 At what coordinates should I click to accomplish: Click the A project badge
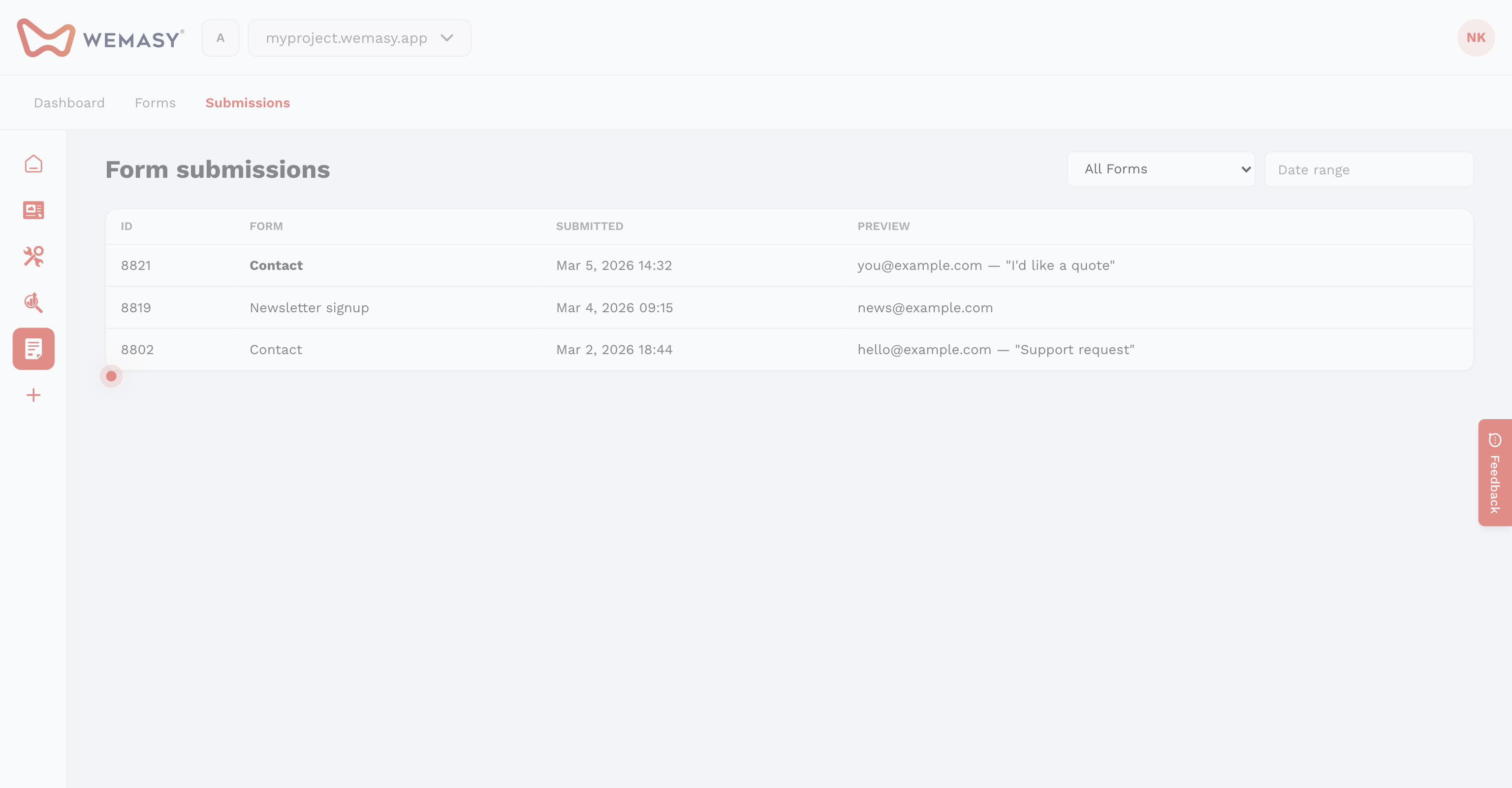click(x=220, y=37)
